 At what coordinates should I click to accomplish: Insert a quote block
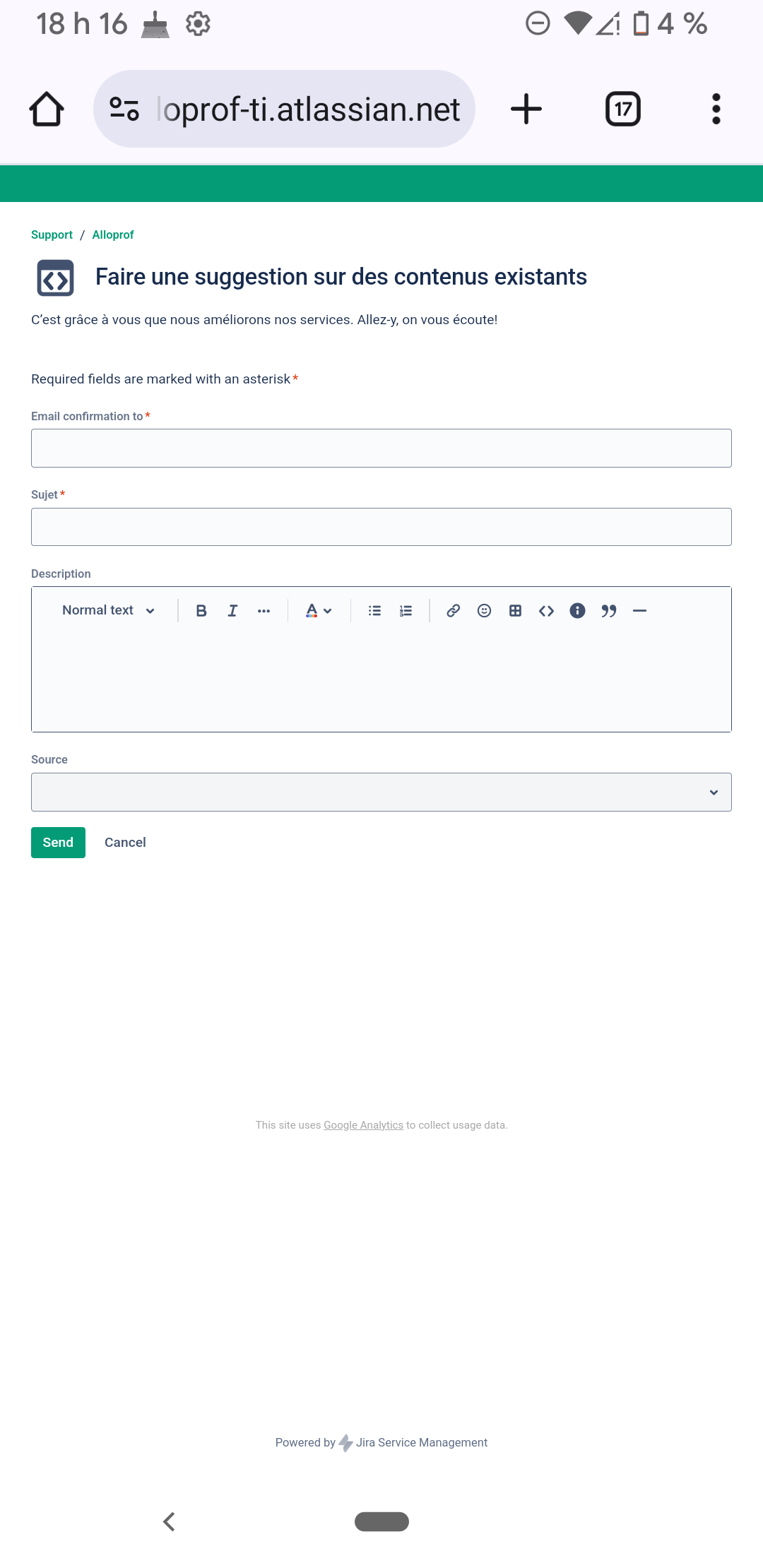[x=608, y=611]
